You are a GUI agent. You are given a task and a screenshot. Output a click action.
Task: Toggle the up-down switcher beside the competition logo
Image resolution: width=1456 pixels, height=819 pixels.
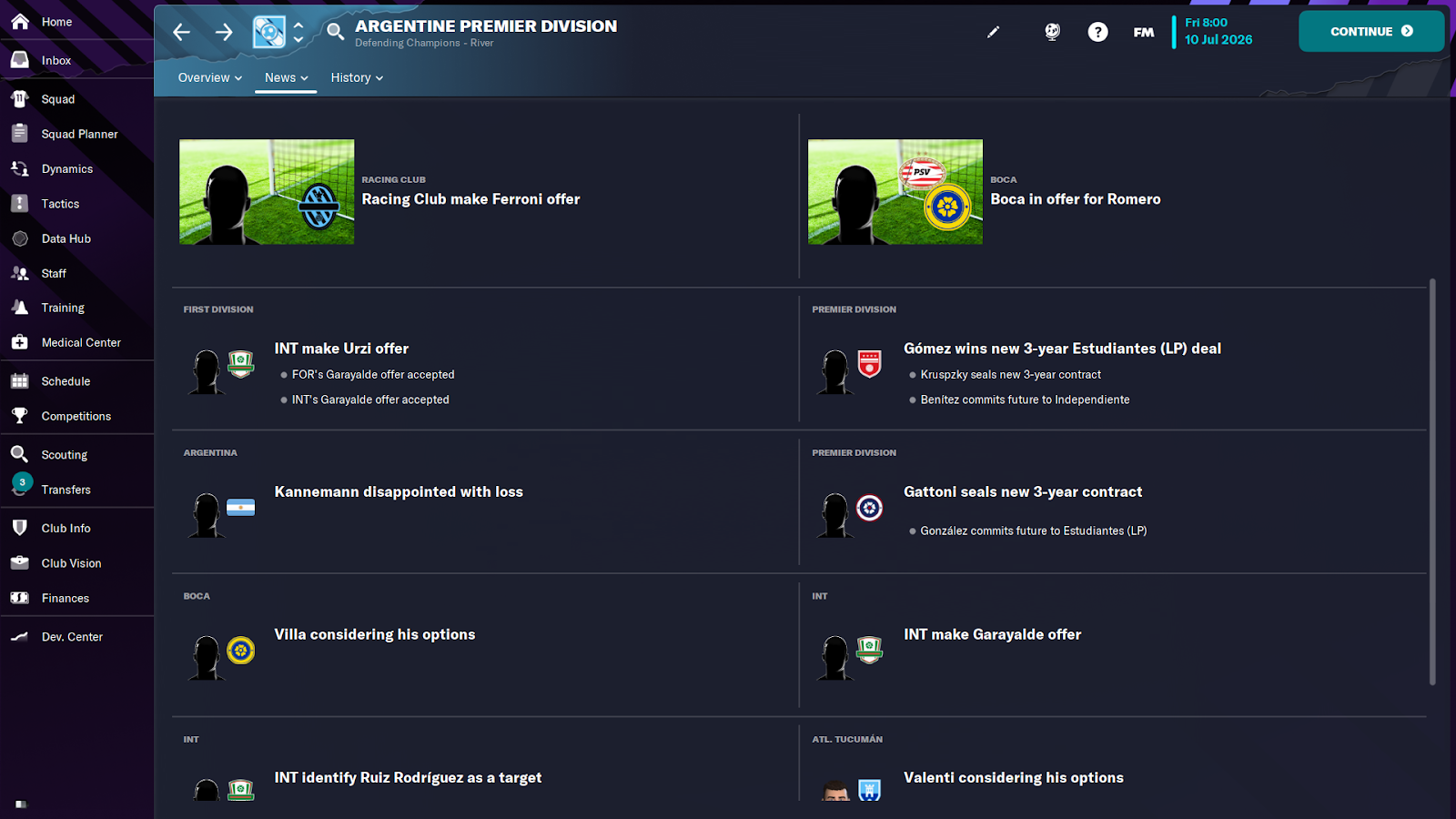point(298,33)
